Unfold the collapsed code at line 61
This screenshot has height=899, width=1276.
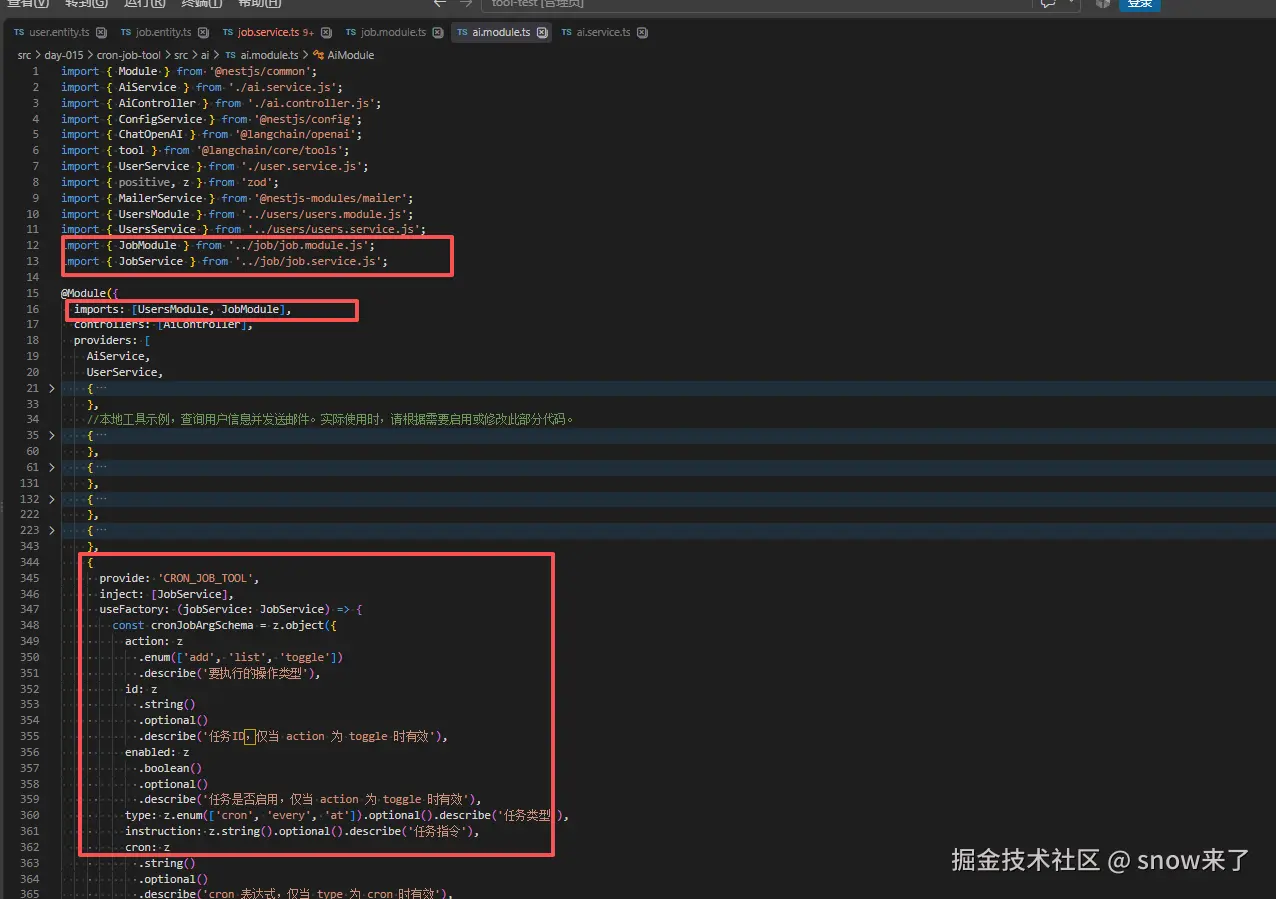pos(52,468)
